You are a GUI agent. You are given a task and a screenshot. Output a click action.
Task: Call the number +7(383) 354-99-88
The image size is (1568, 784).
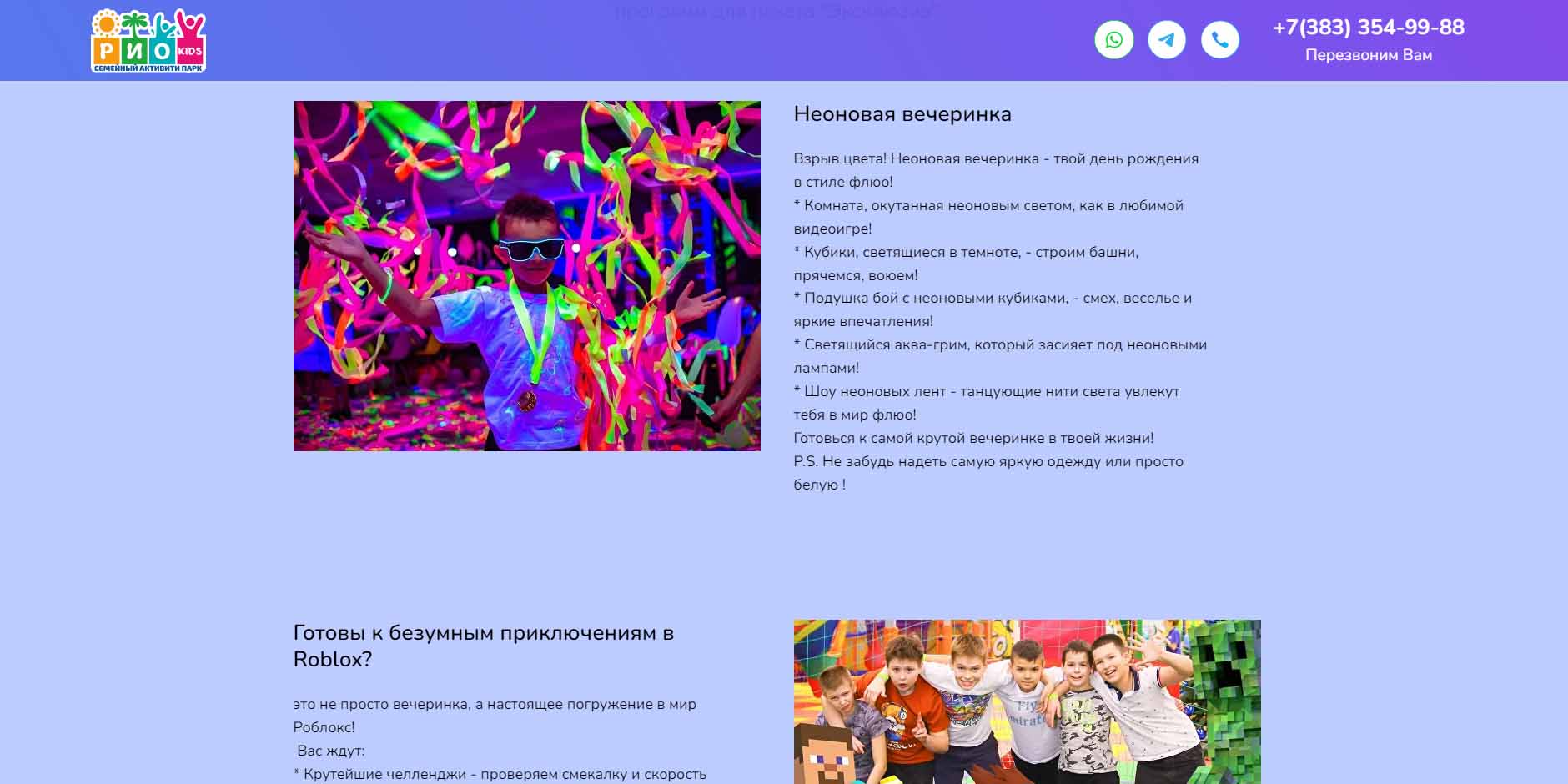pos(1368,28)
